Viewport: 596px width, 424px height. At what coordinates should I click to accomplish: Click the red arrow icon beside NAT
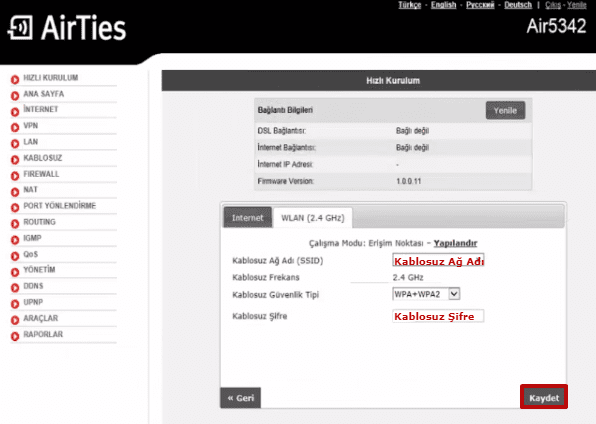pyautogui.click(x=15, y=192)
